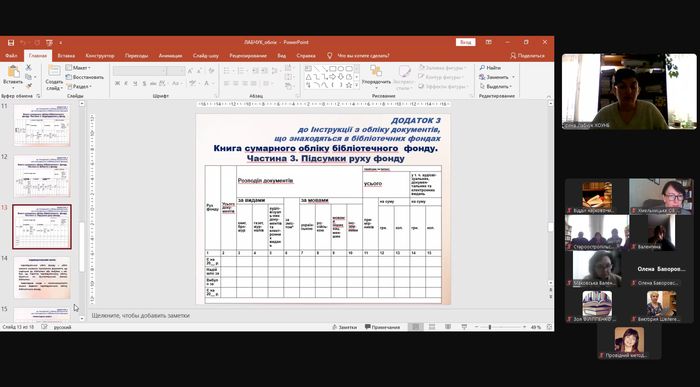Open the Переходы ribbon tab
The image size is (700, 387).
click(x=136, y=56)
